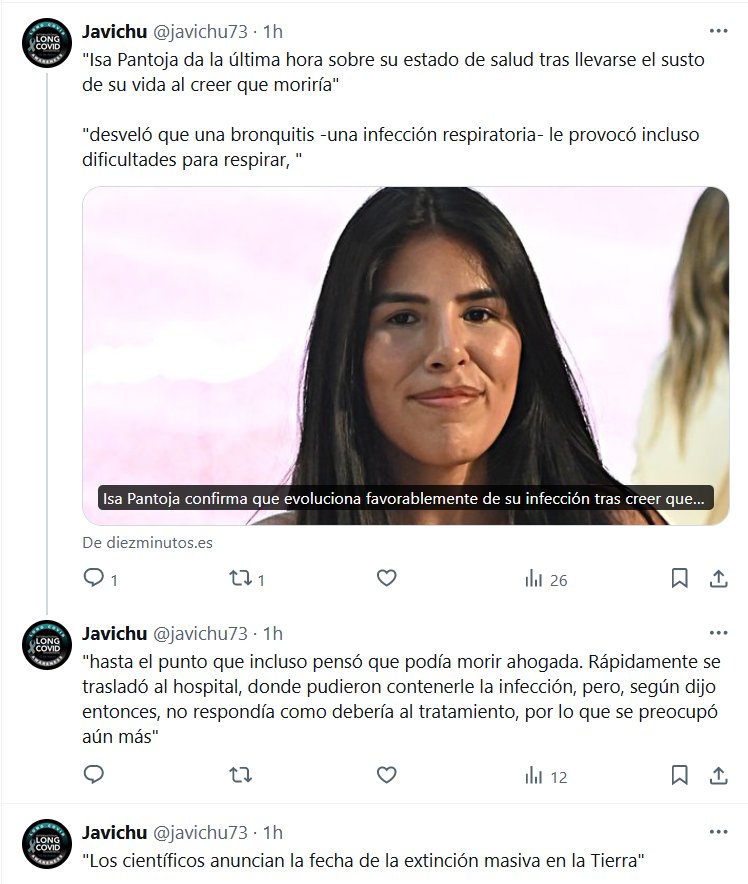
Task: Open more options on the extinción masiva tweet
Action: coord(718,832)
